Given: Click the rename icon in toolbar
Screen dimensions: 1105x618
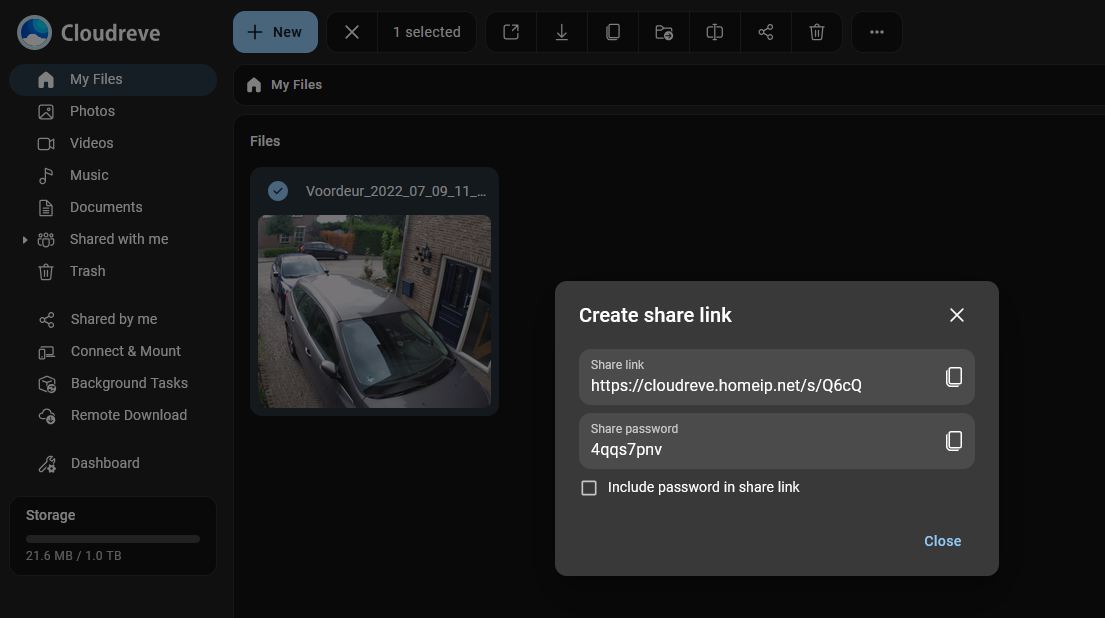Looking at the screenshot, I should (x=715, y=32).
